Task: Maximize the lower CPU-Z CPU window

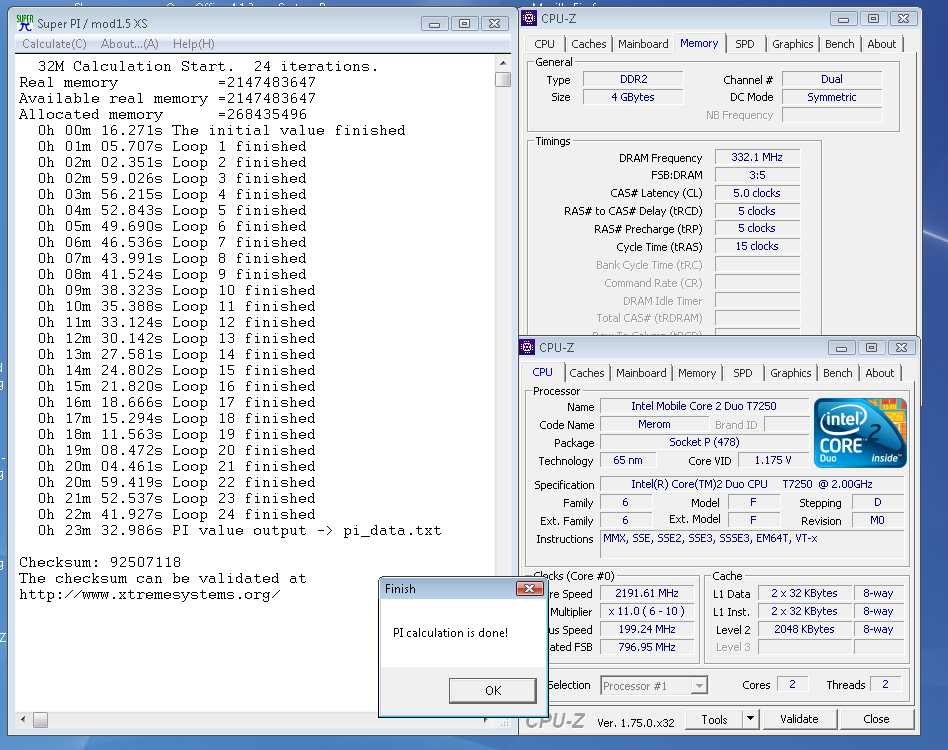Action: tap(871, 348)
